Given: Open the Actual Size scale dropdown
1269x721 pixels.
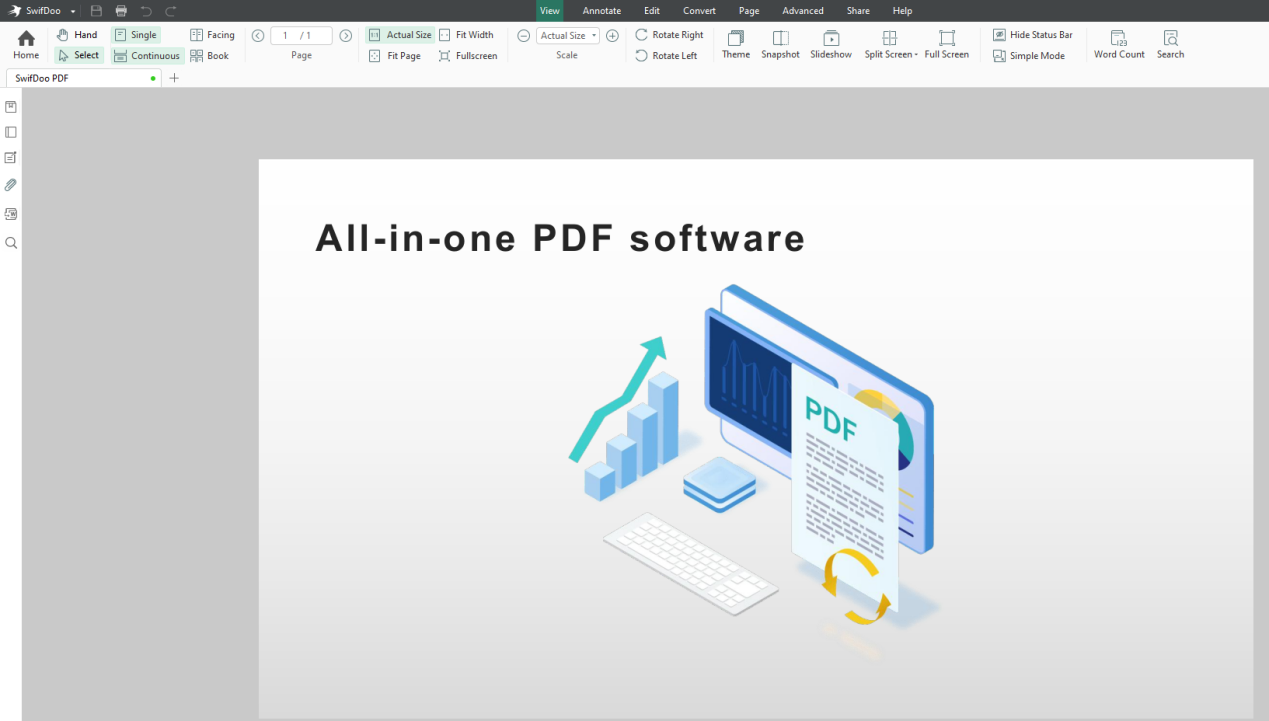Looking at the screenshot, I should [568, 36].
